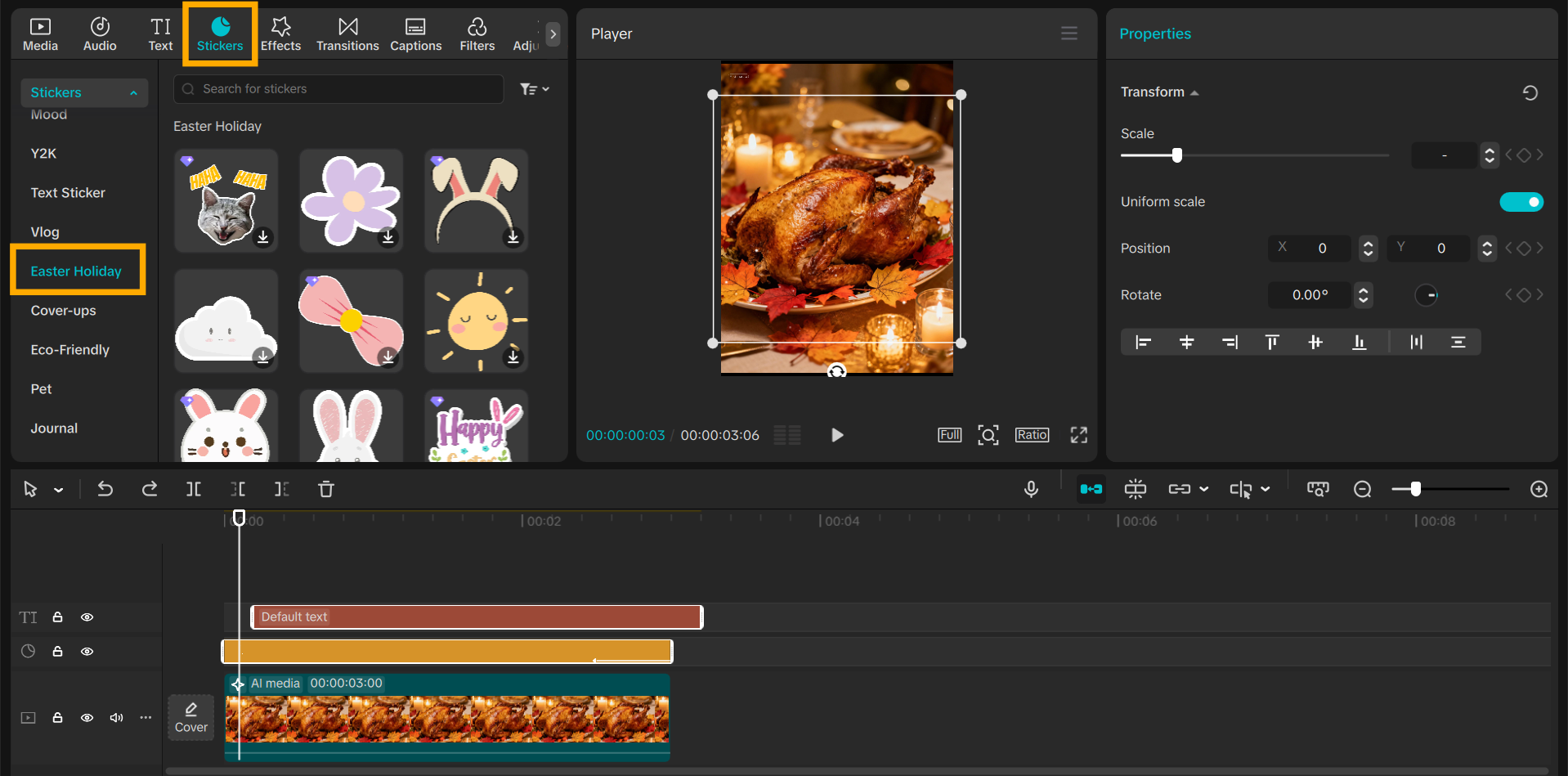Open the Captions panel
The width and height of the screenshot is (1568, 776).
415,33
